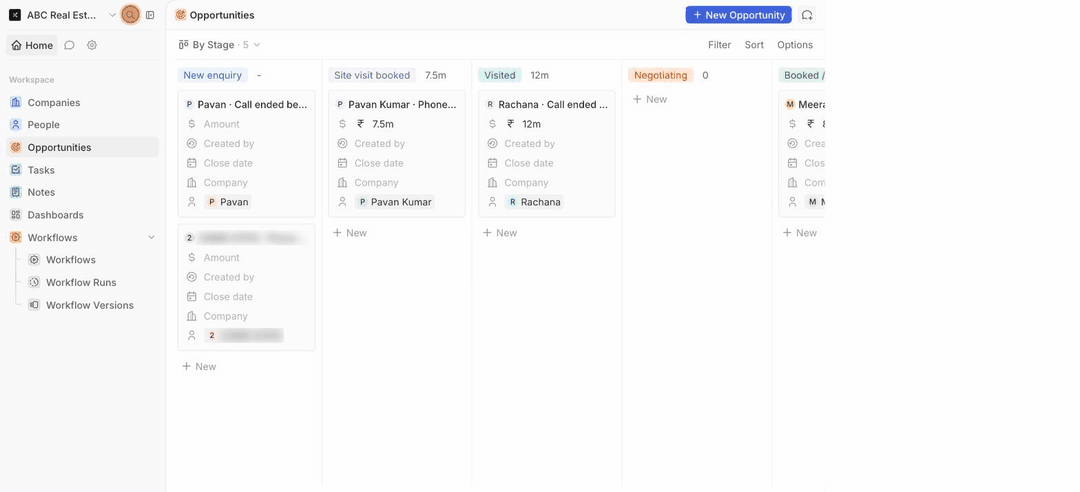Add new card in New enquiry column
The image size is (1080, 492).
(x=199, y=367)
